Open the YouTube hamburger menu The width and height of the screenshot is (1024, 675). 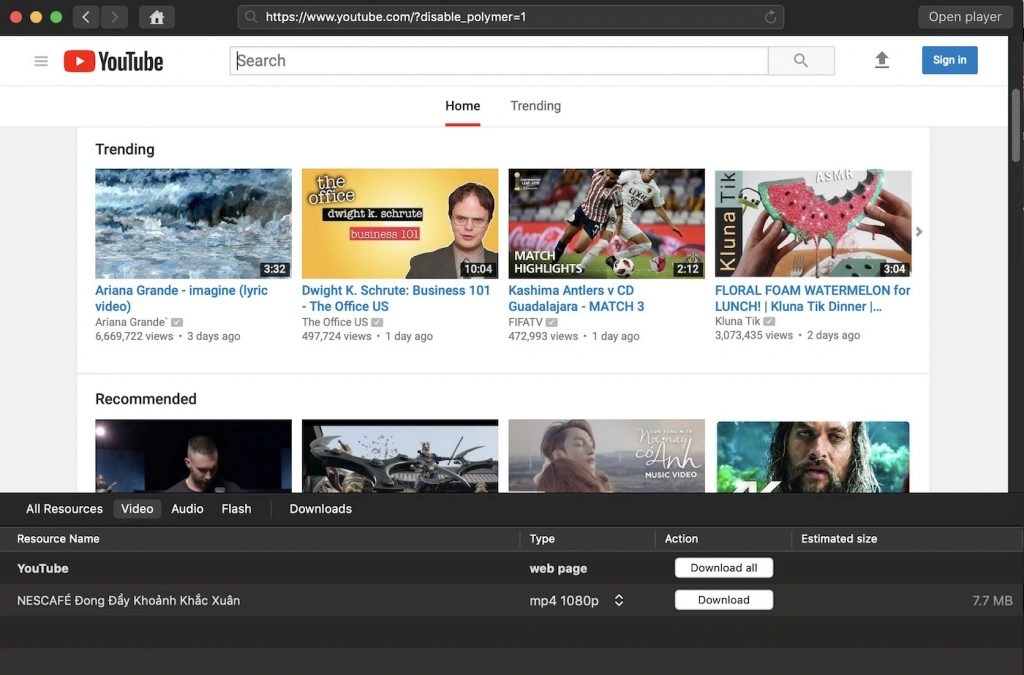click(41, 61)
